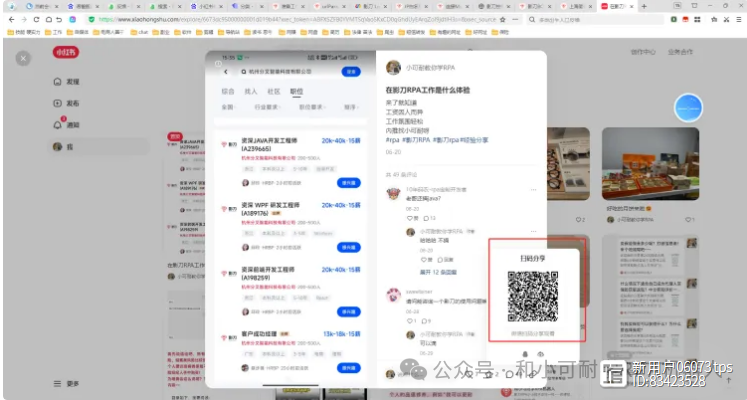Go back in the browser
747x400 pixels.
tap(11, 20)
